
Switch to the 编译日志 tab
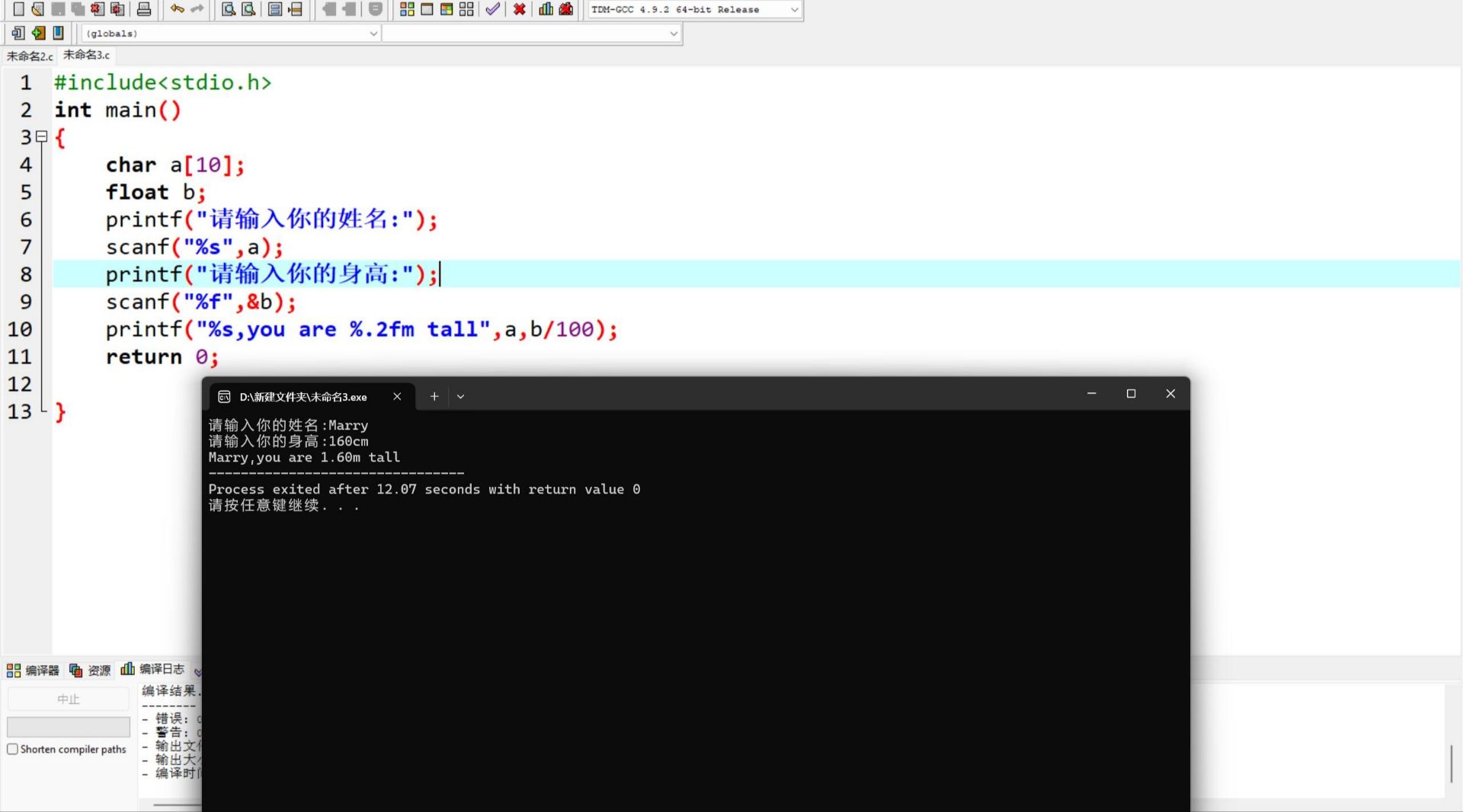(152, 669)
